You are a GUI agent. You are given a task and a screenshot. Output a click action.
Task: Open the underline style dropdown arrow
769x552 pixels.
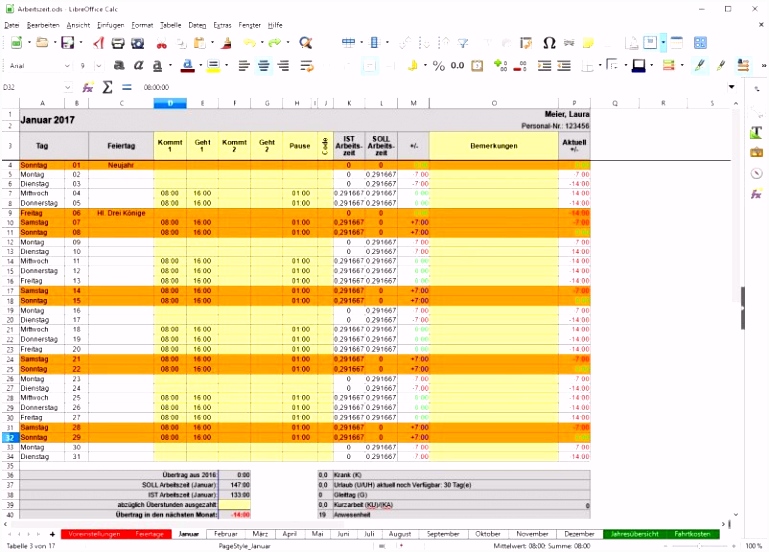pos(170,66)
